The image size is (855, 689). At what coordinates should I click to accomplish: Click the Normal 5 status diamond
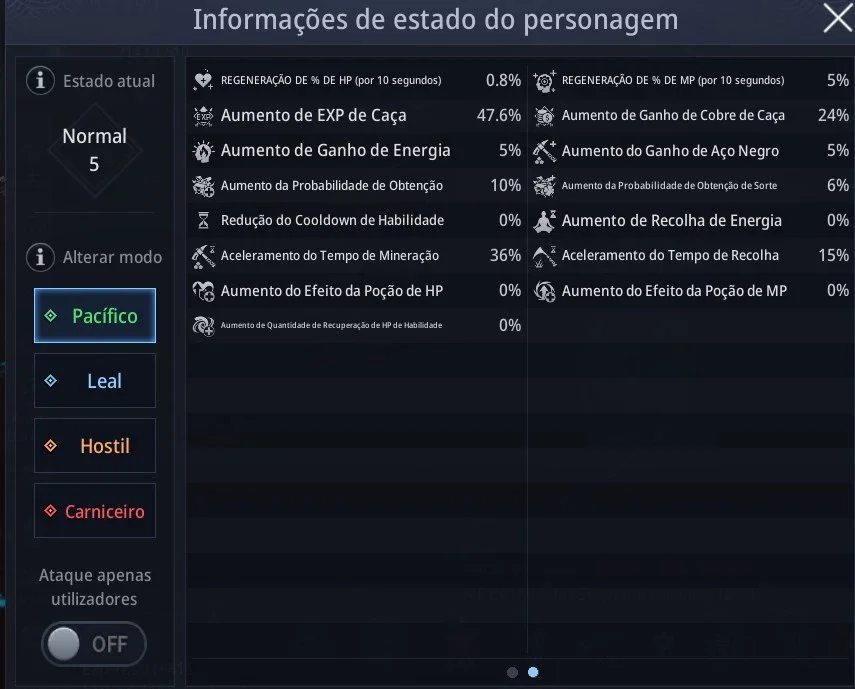tap(95, 150)
